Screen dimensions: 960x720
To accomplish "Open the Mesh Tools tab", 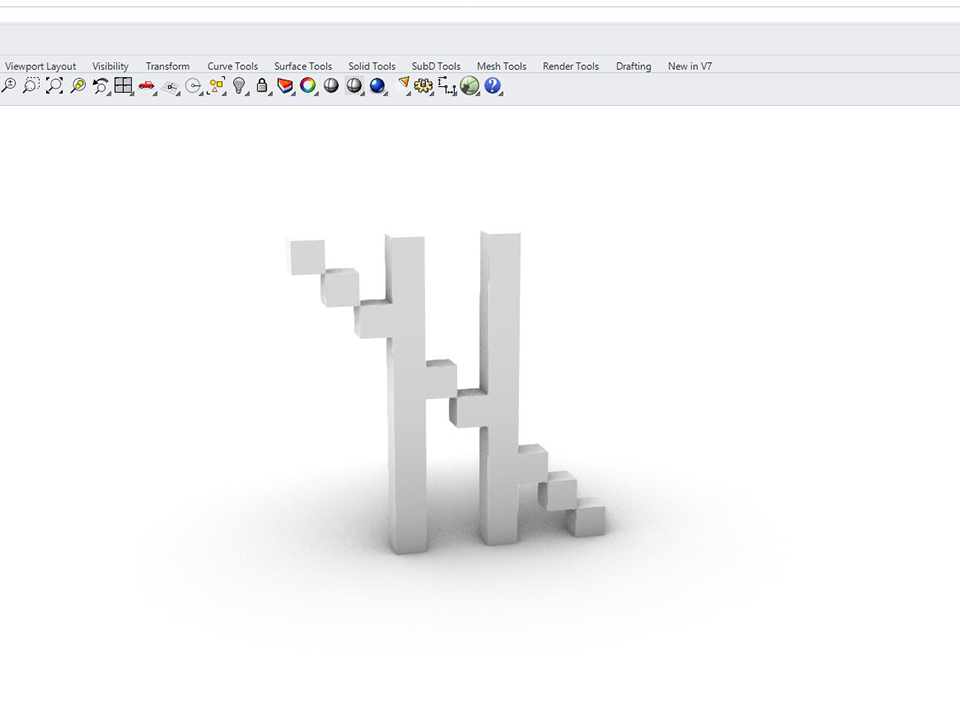I will click(x=501, y=66).
